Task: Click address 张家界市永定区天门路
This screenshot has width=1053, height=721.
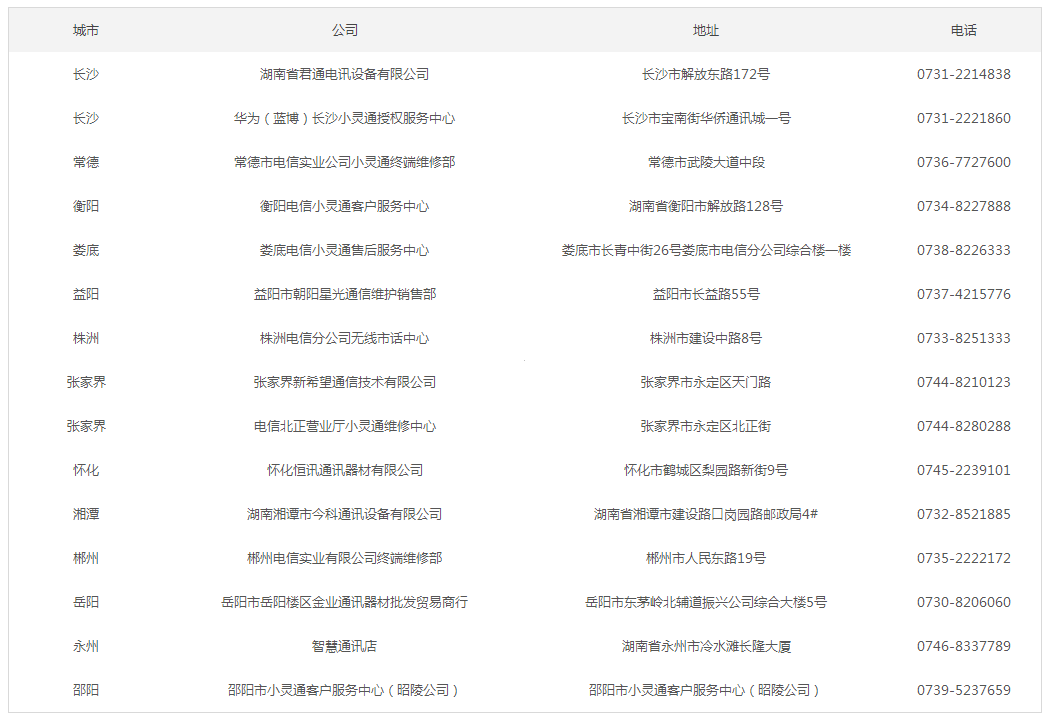Action: point(706,382)
